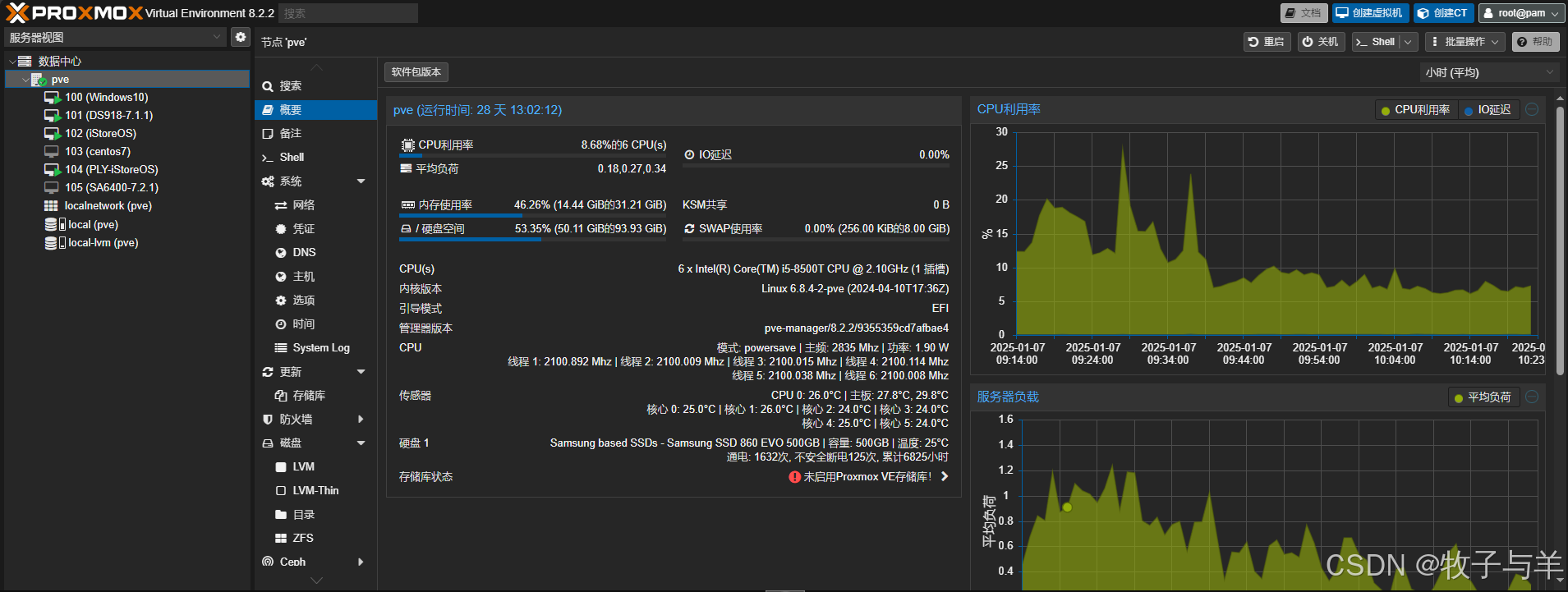Open 文档 documentation button

click(x=1304, y=13)
